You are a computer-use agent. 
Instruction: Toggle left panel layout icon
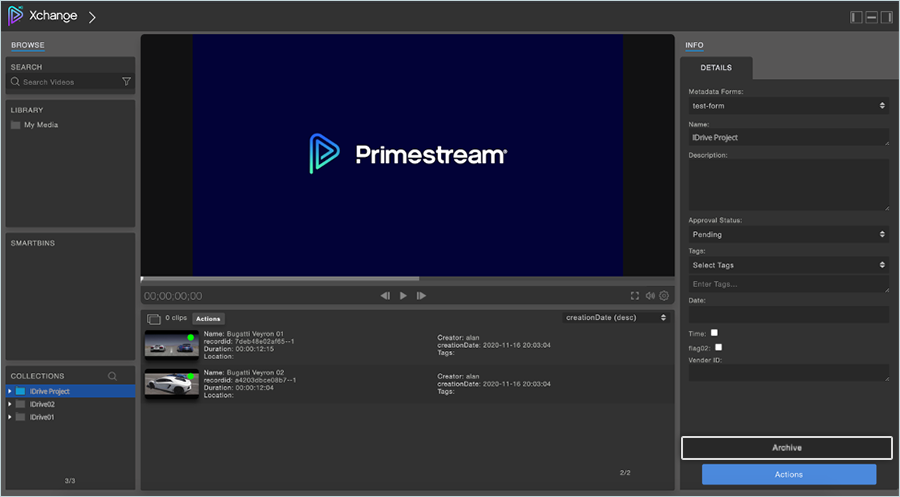tap(856, 17)
